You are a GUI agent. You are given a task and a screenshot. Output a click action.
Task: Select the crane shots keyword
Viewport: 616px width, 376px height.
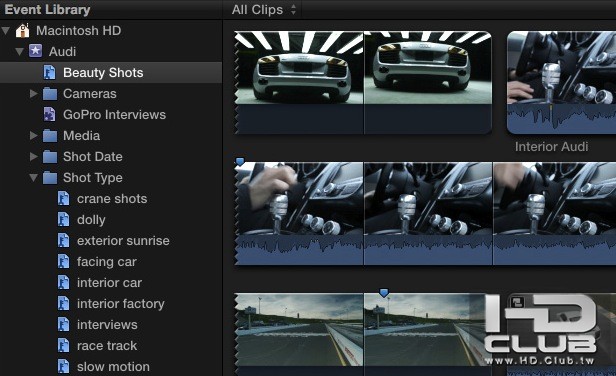112,198
